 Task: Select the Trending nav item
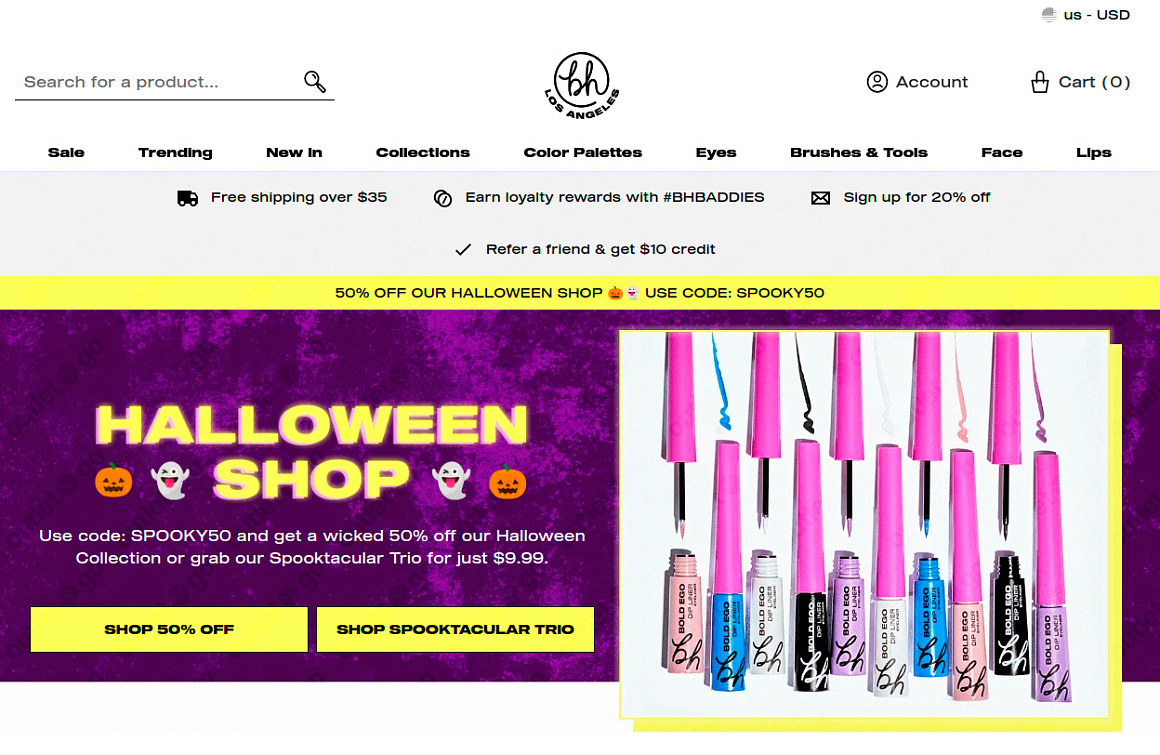click(x=175, y=152)
